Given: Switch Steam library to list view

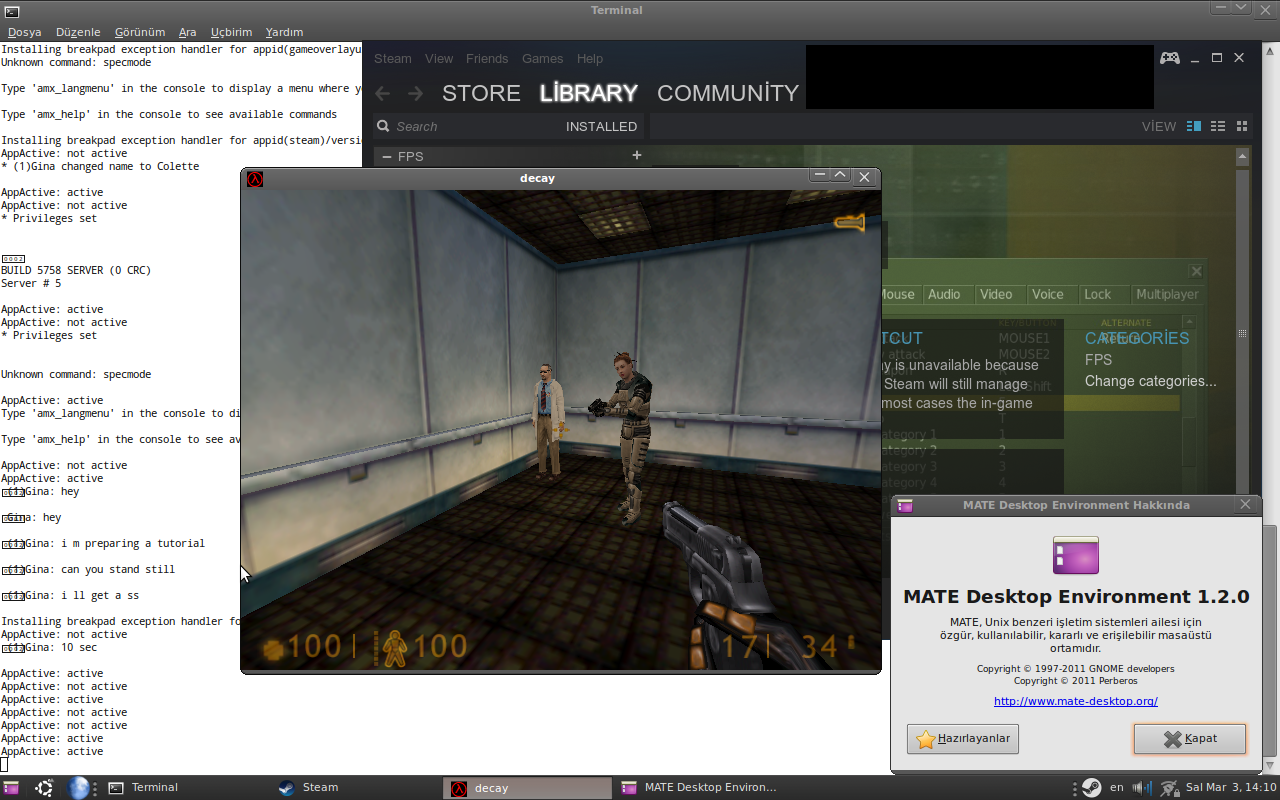Looking at the screenshot, I should (1218, 127).
